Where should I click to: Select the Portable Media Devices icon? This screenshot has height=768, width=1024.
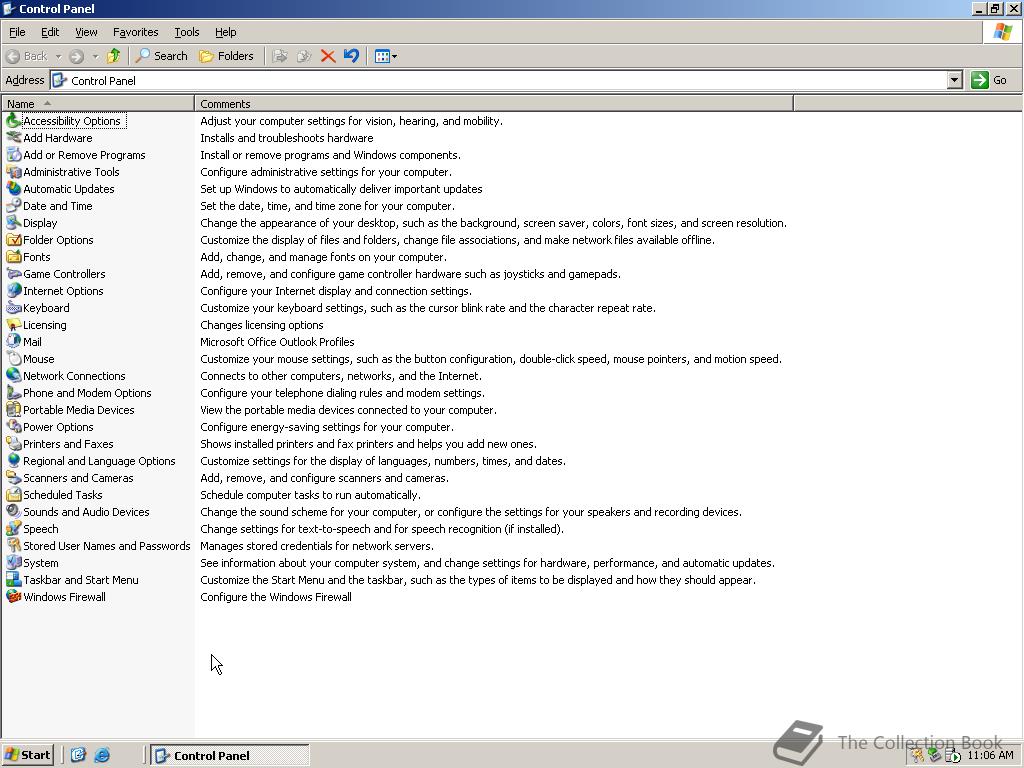(x=13, y=409)
